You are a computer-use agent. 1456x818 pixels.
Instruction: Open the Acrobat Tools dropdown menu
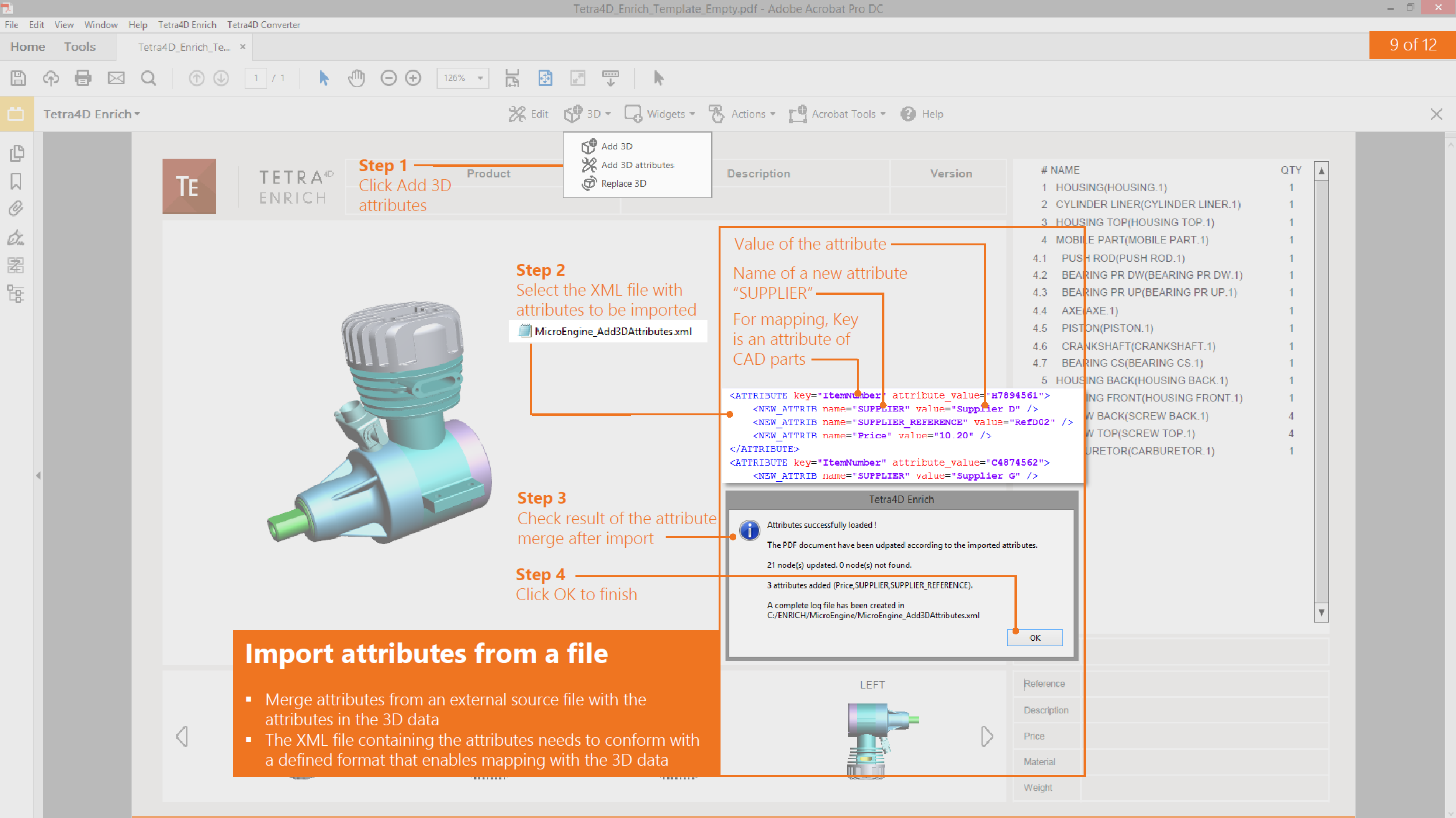point(837,114)
